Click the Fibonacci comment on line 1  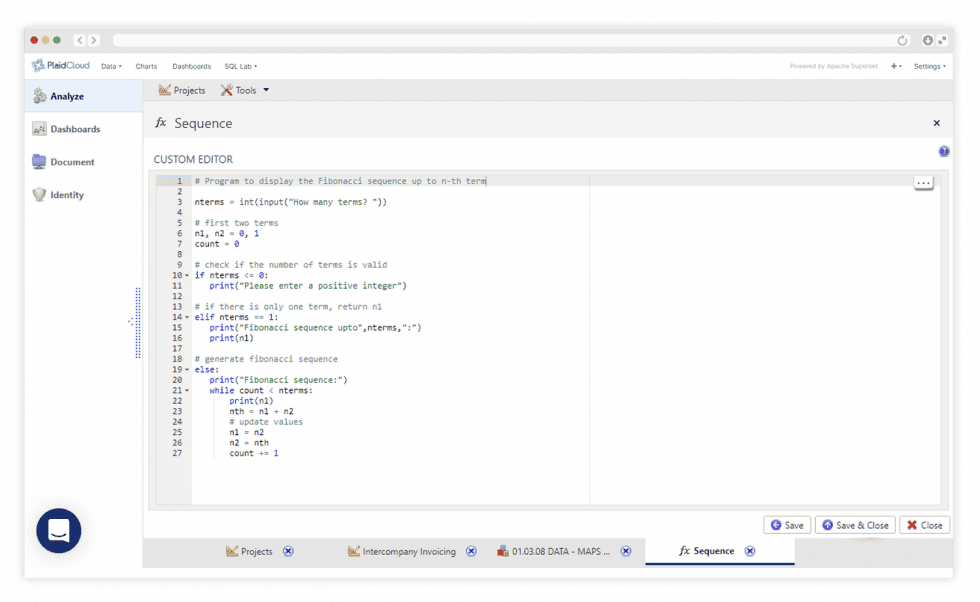coord(340,181)
